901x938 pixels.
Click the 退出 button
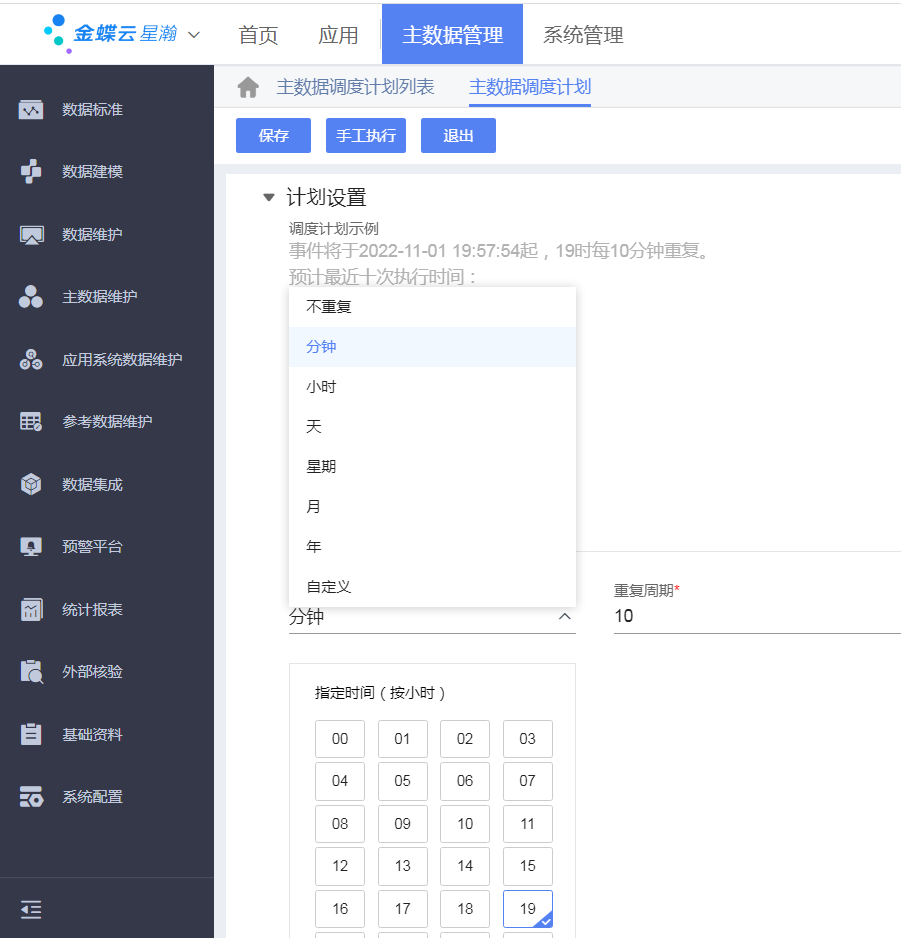(x=458, y=135)
